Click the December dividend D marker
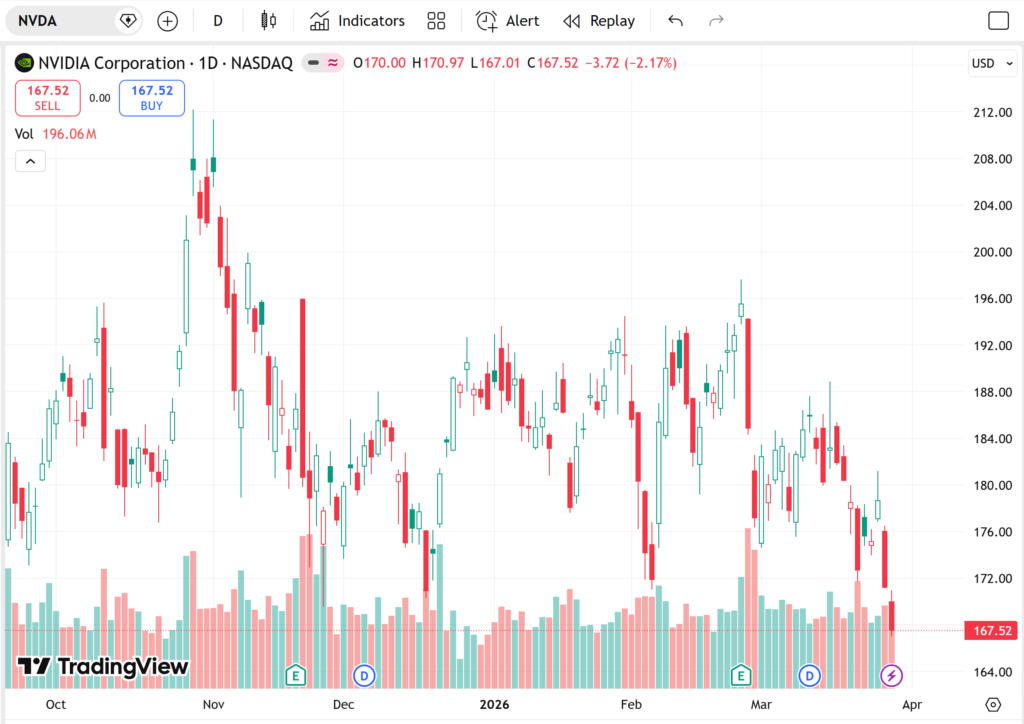This screenshot has height=724, width=1024. [364, 676]
